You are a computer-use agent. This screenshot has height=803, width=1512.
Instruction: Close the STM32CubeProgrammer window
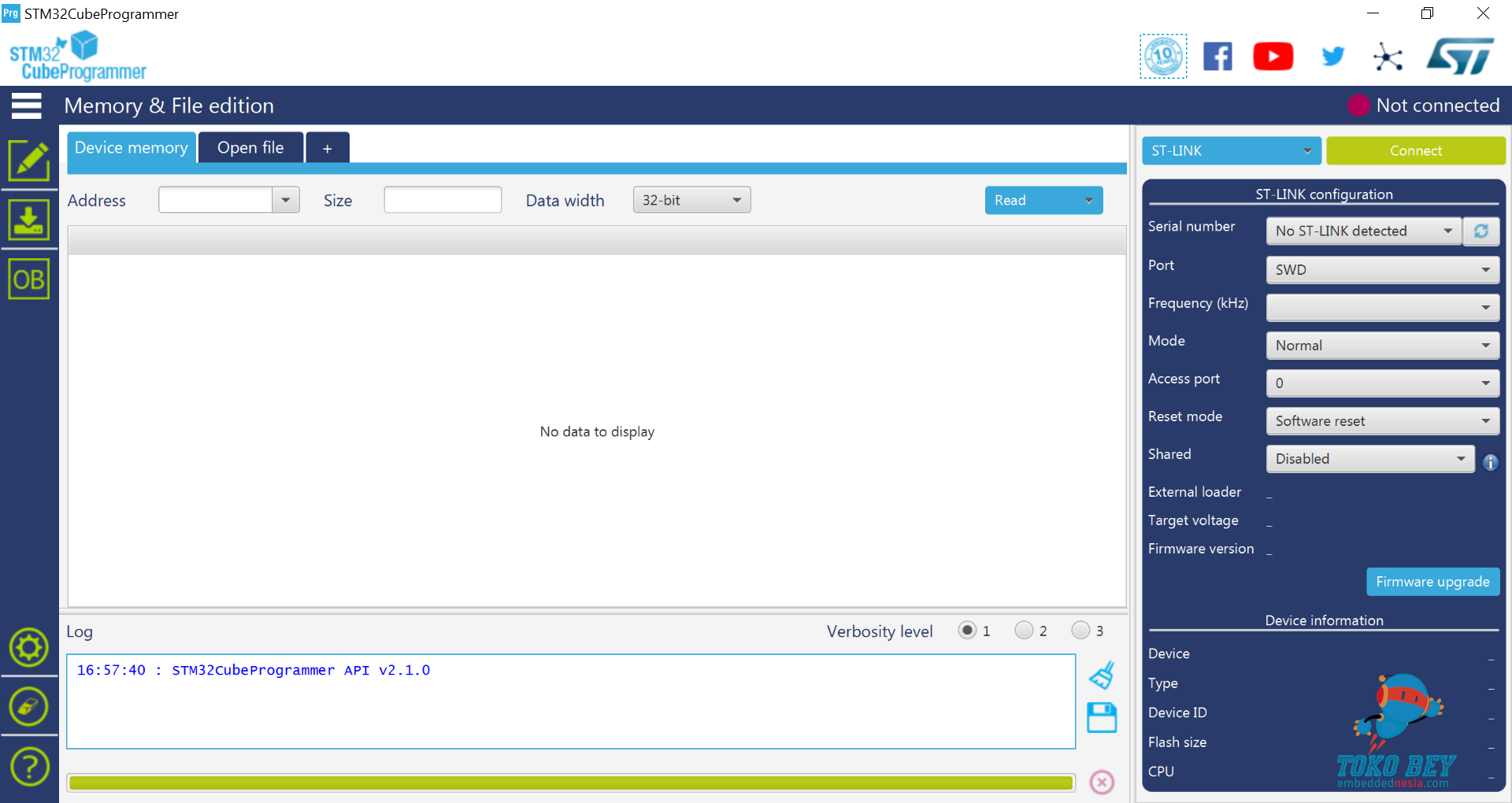1483,13
